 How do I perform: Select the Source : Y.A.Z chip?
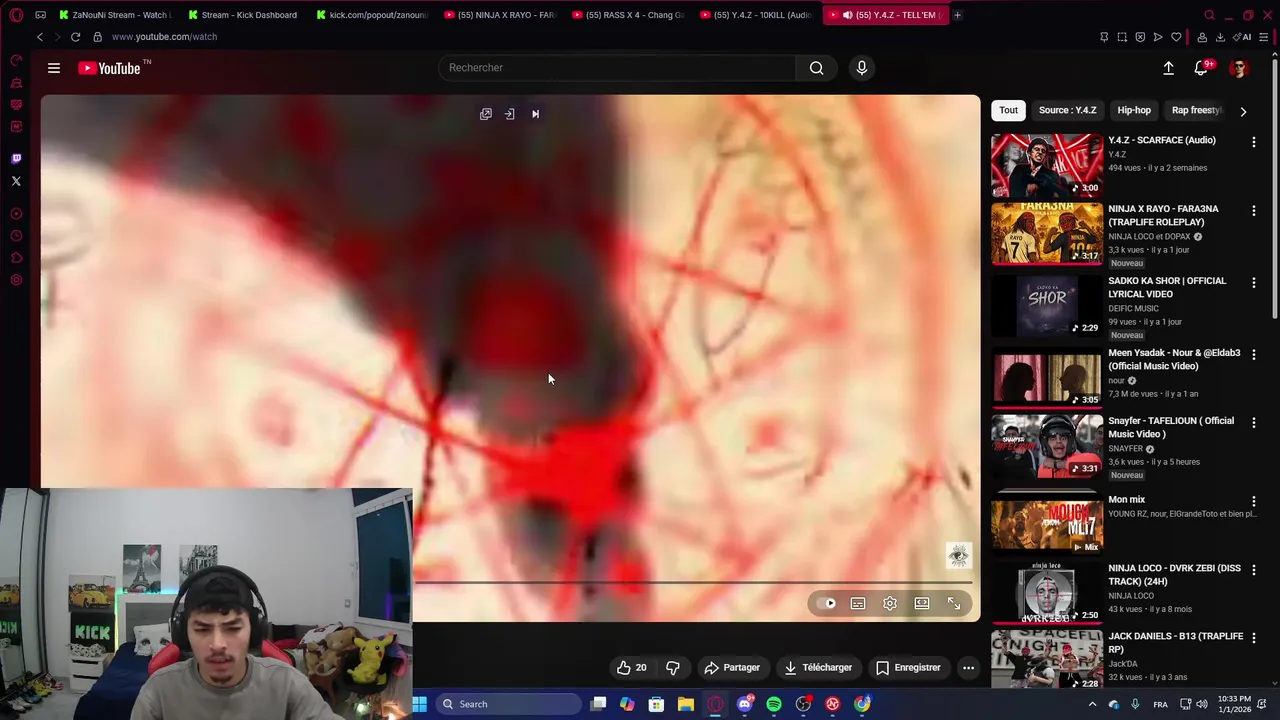pos(1067,110)
